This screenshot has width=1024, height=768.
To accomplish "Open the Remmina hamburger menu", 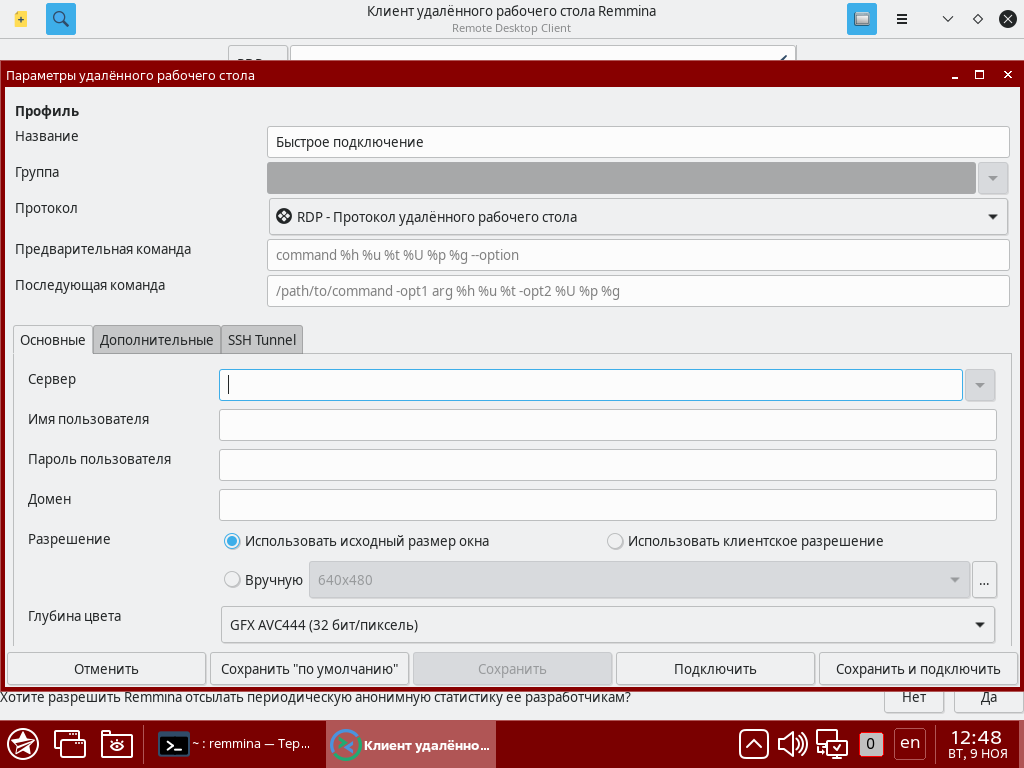I will [x=901, y=19].
